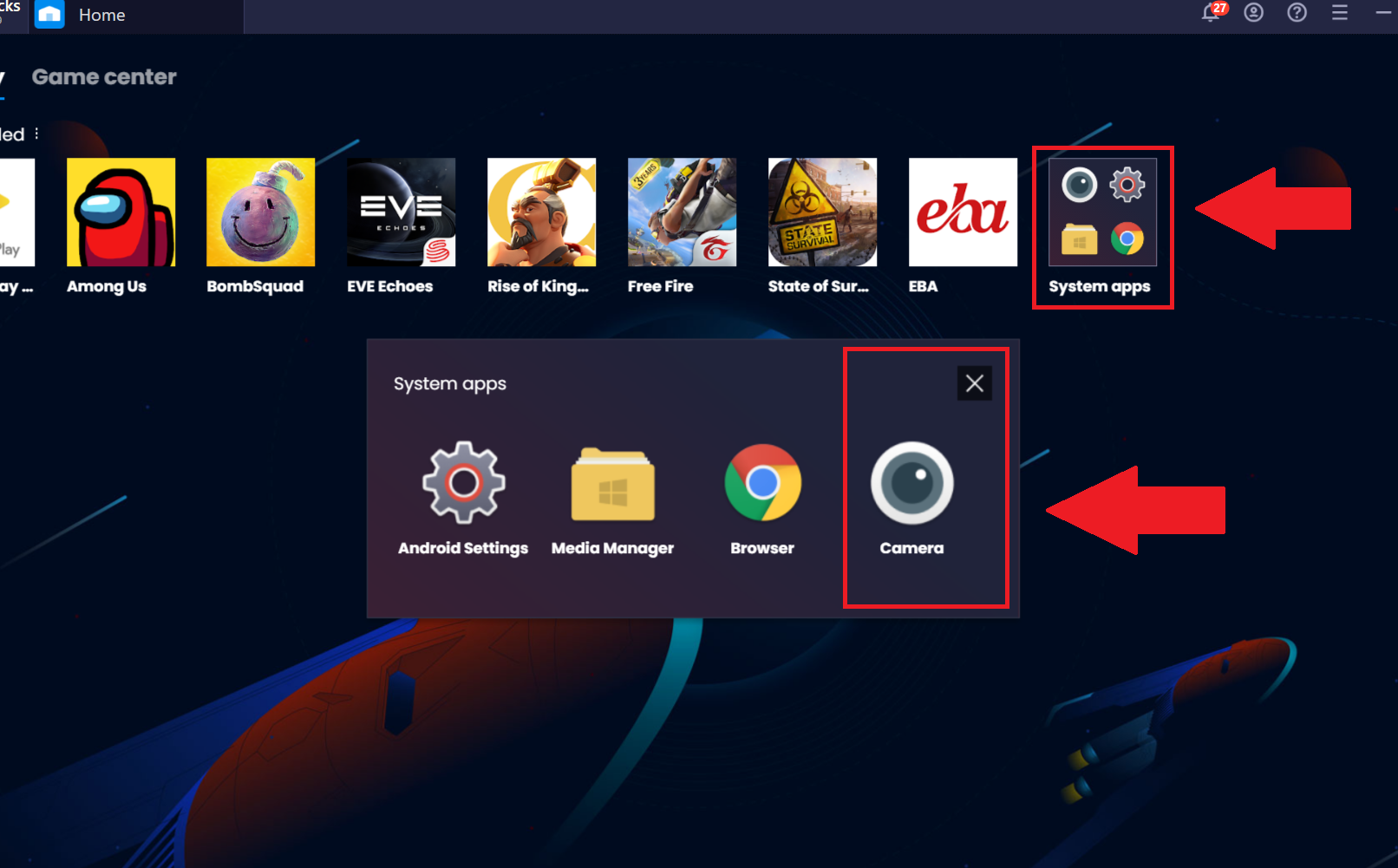This screenshot has height=868, width=1398.
Task: Open the Browser app
Action: tap(762, 482)
